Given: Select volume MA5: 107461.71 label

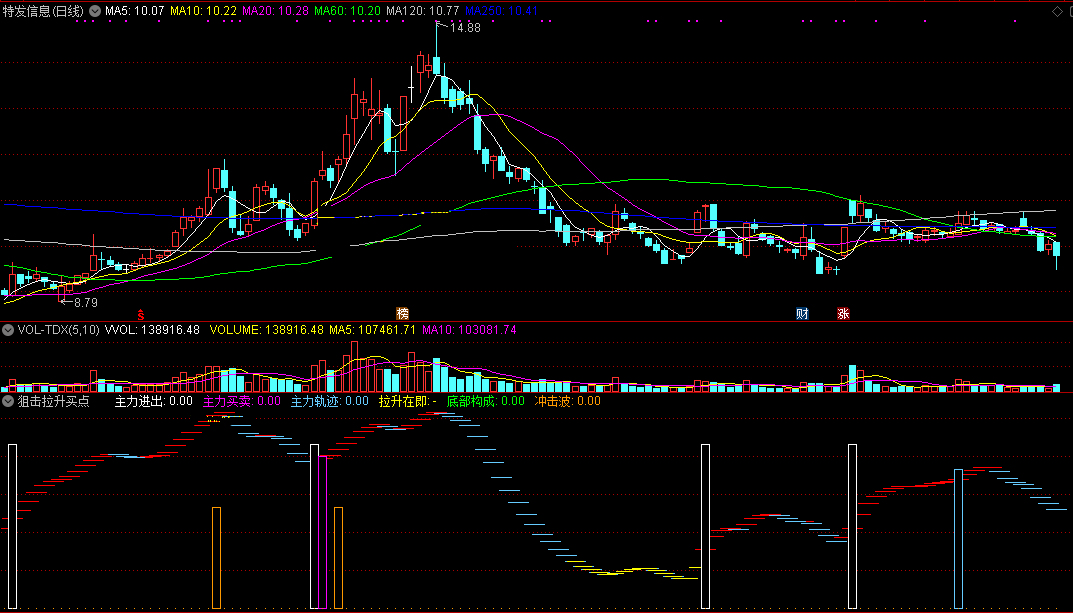Looking at the screenshot, I should (372, 330).
